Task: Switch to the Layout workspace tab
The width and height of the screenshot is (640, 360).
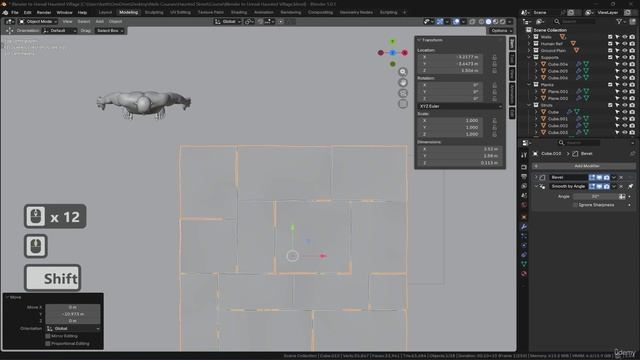Action: click(x=105, y=13)
